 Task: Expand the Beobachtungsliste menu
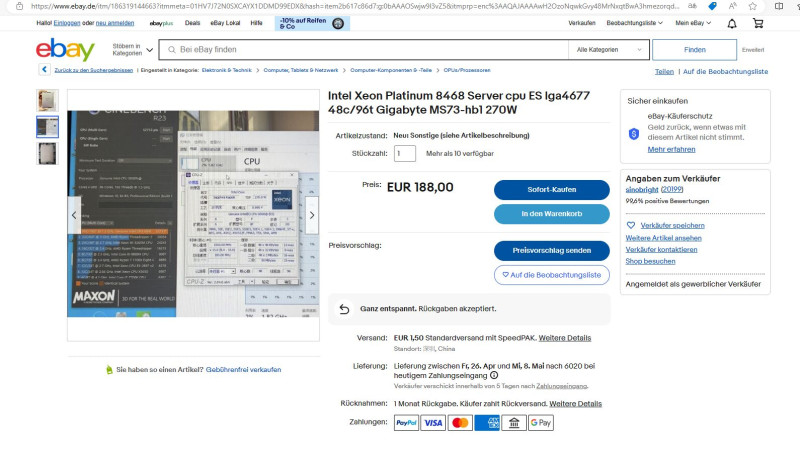(x=634, y=23)
